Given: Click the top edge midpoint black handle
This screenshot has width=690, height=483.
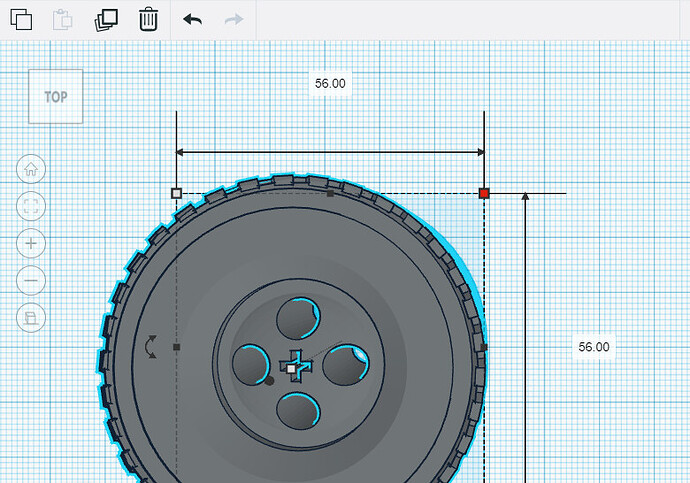Looking at the screenshot, I should click(330, 193).
